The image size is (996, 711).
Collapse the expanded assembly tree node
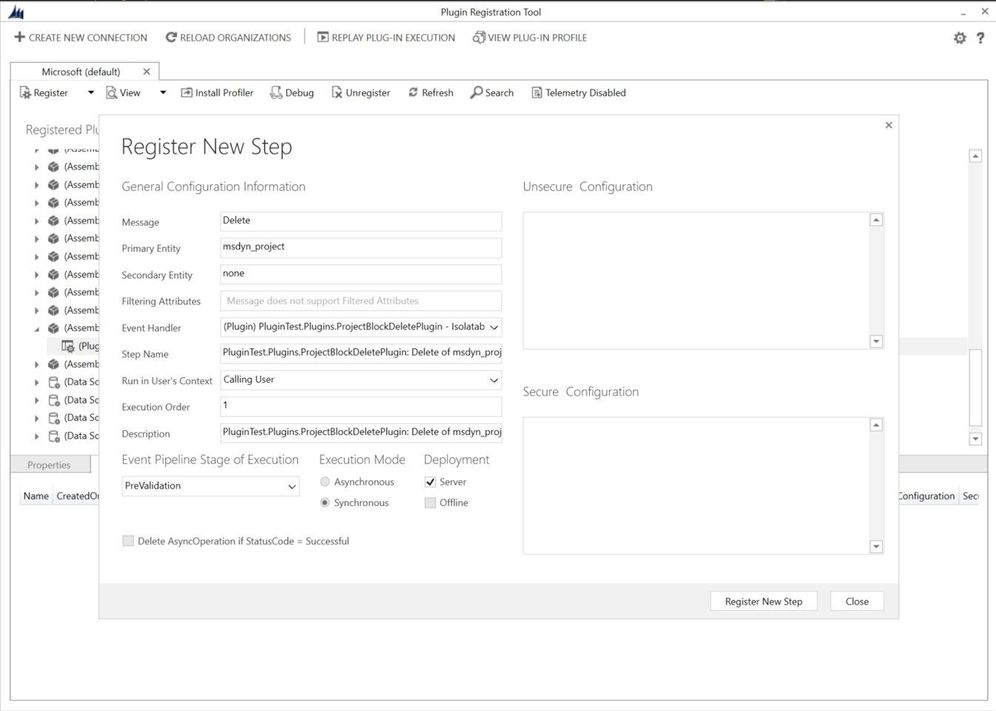coord(36,328)
